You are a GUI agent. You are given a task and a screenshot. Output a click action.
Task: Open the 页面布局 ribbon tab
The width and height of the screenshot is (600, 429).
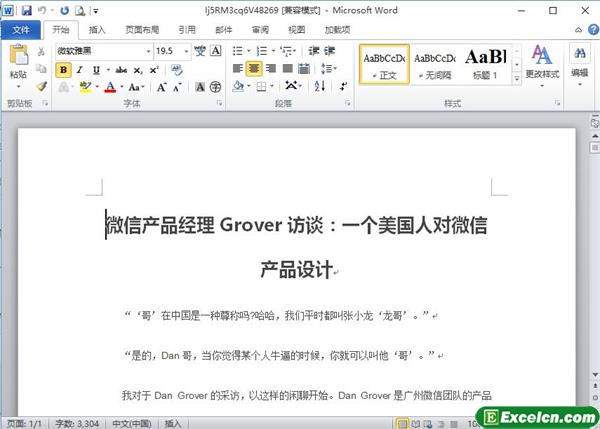click(141, 30)
